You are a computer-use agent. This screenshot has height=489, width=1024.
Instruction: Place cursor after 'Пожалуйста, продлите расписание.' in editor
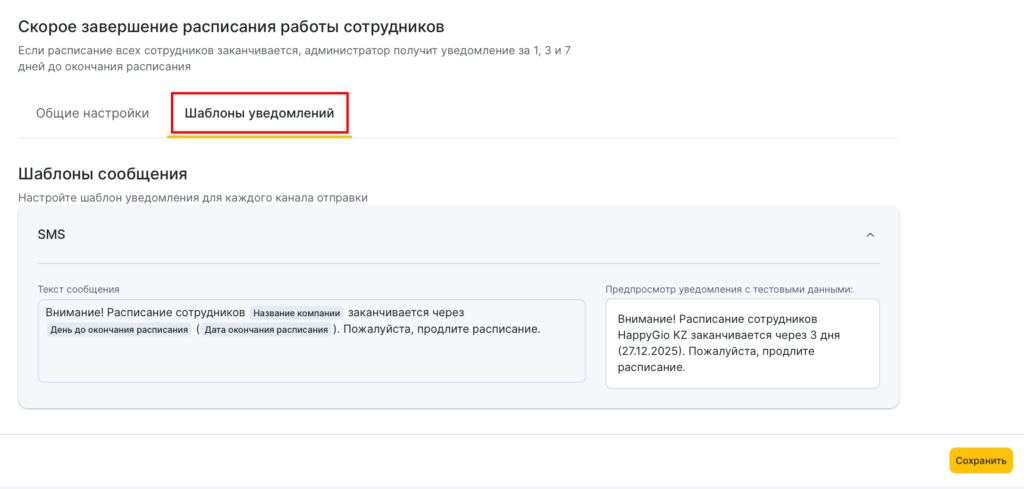[x=543, y=330]
